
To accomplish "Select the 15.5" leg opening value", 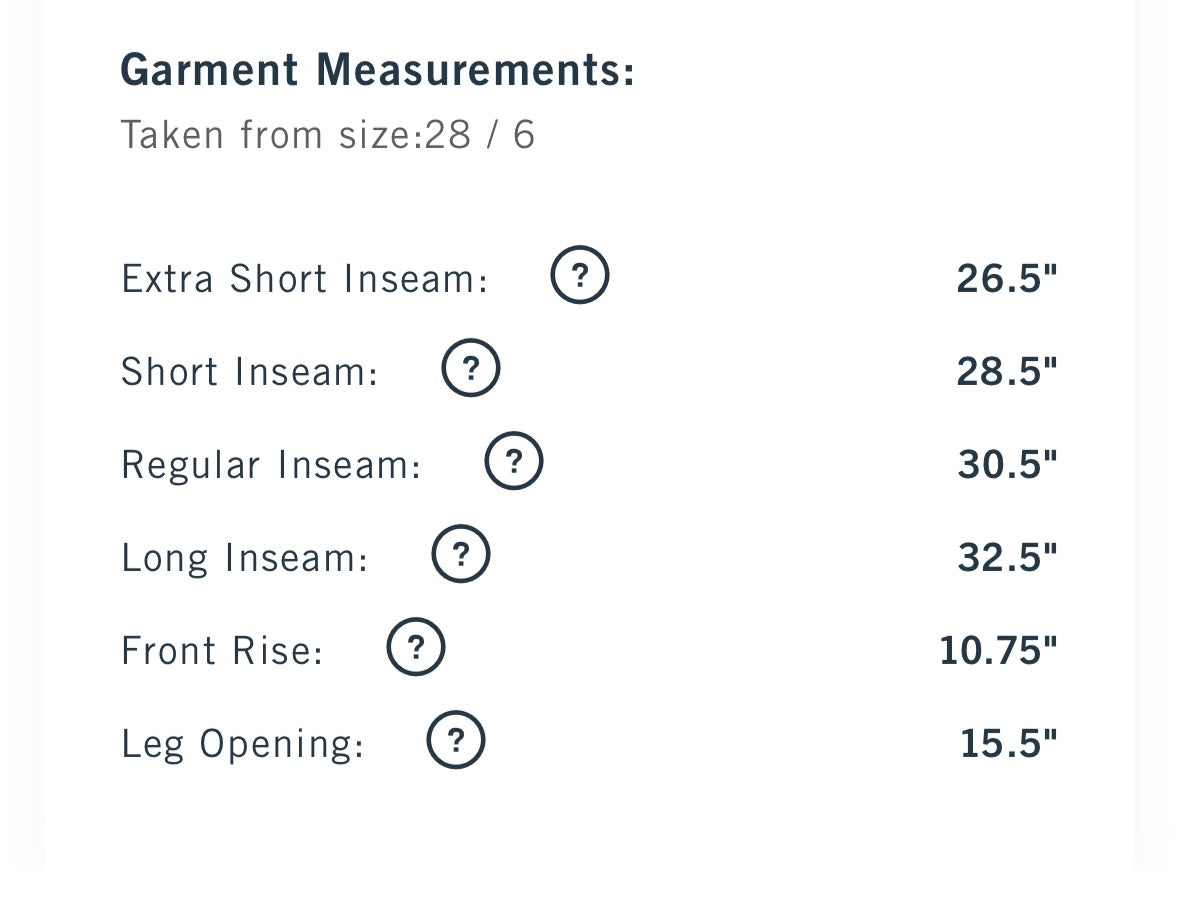I will pyautogui.click(x=1009, y=744).
